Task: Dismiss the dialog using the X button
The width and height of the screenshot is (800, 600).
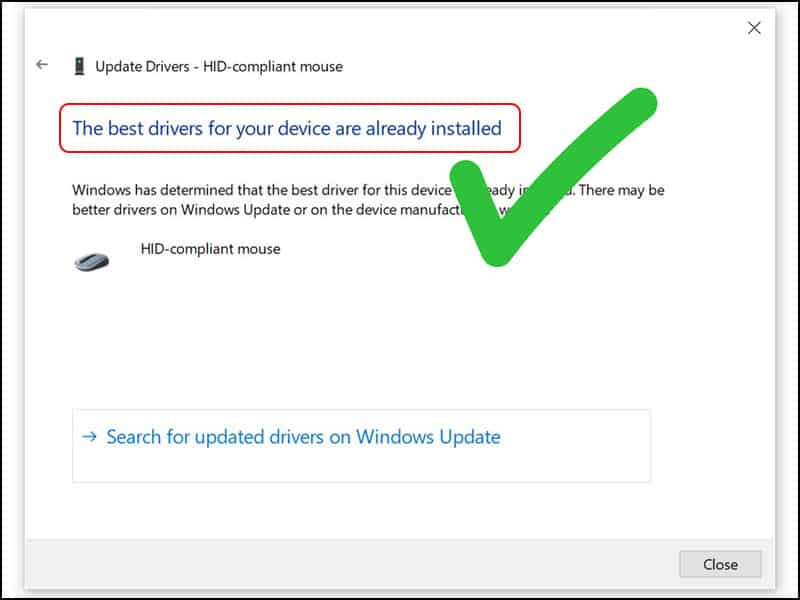Action: click(754, 27)
